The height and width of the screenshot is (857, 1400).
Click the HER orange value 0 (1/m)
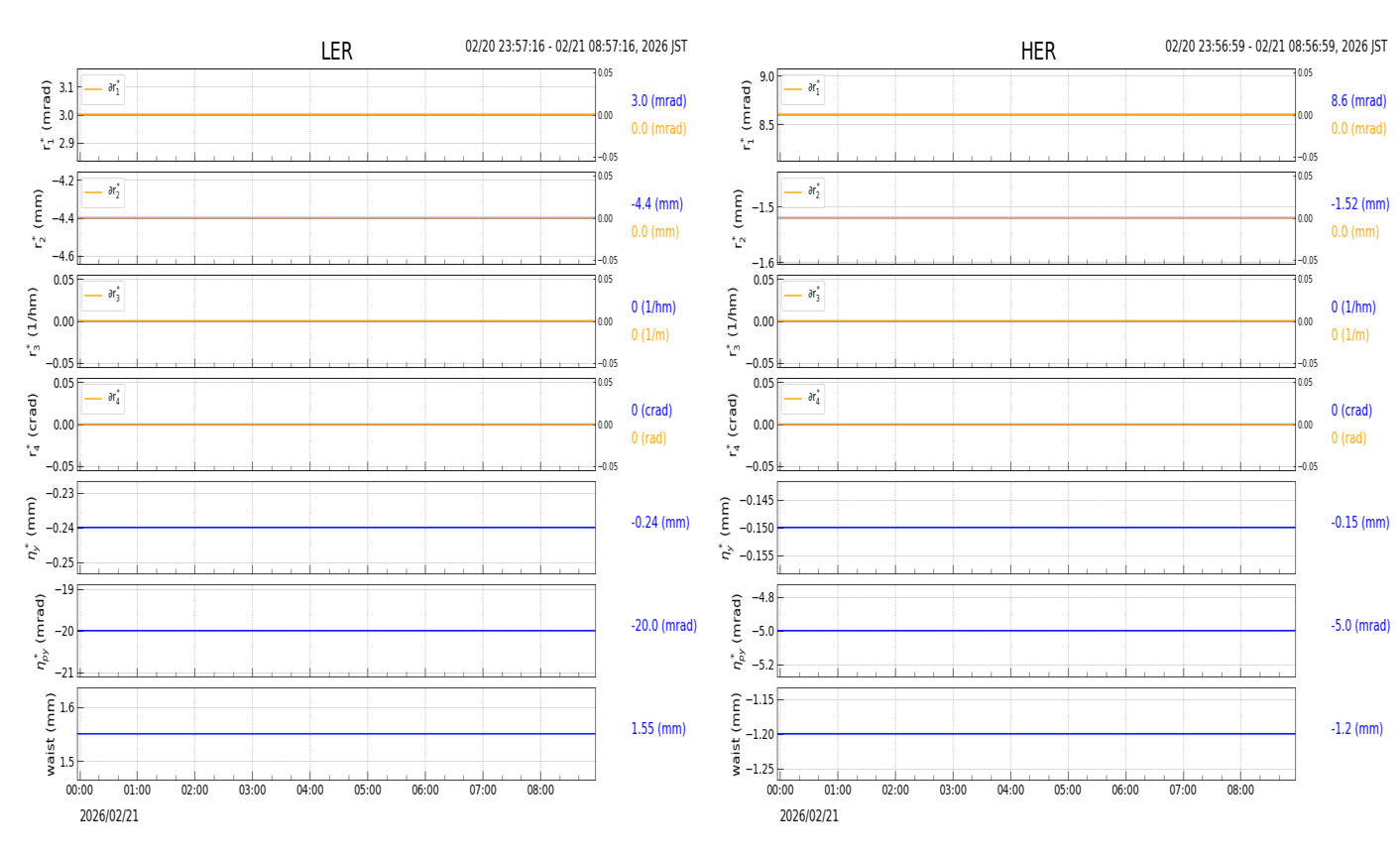coord(1349,335)
